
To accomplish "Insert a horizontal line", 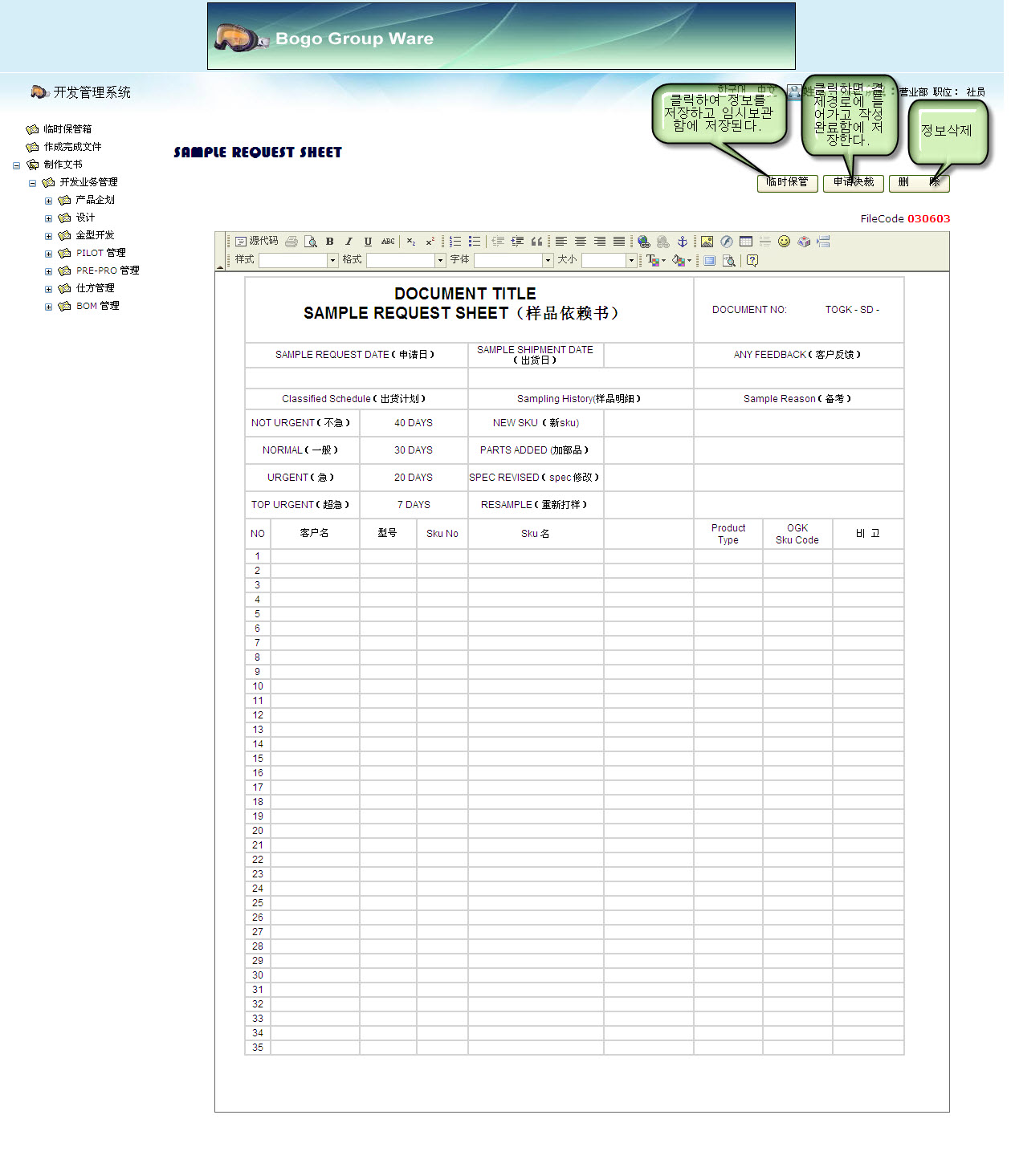I will [765, 242].
